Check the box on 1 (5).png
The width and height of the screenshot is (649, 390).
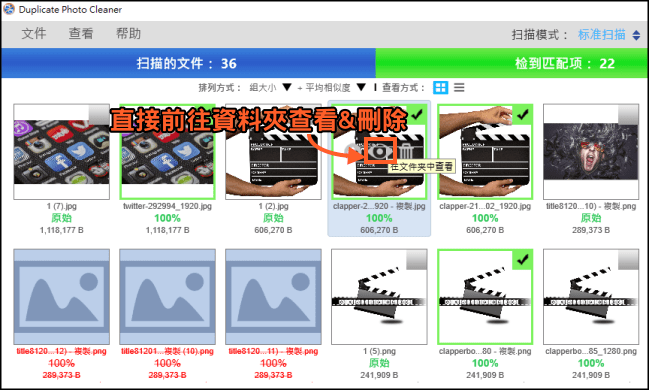(417, 260)
